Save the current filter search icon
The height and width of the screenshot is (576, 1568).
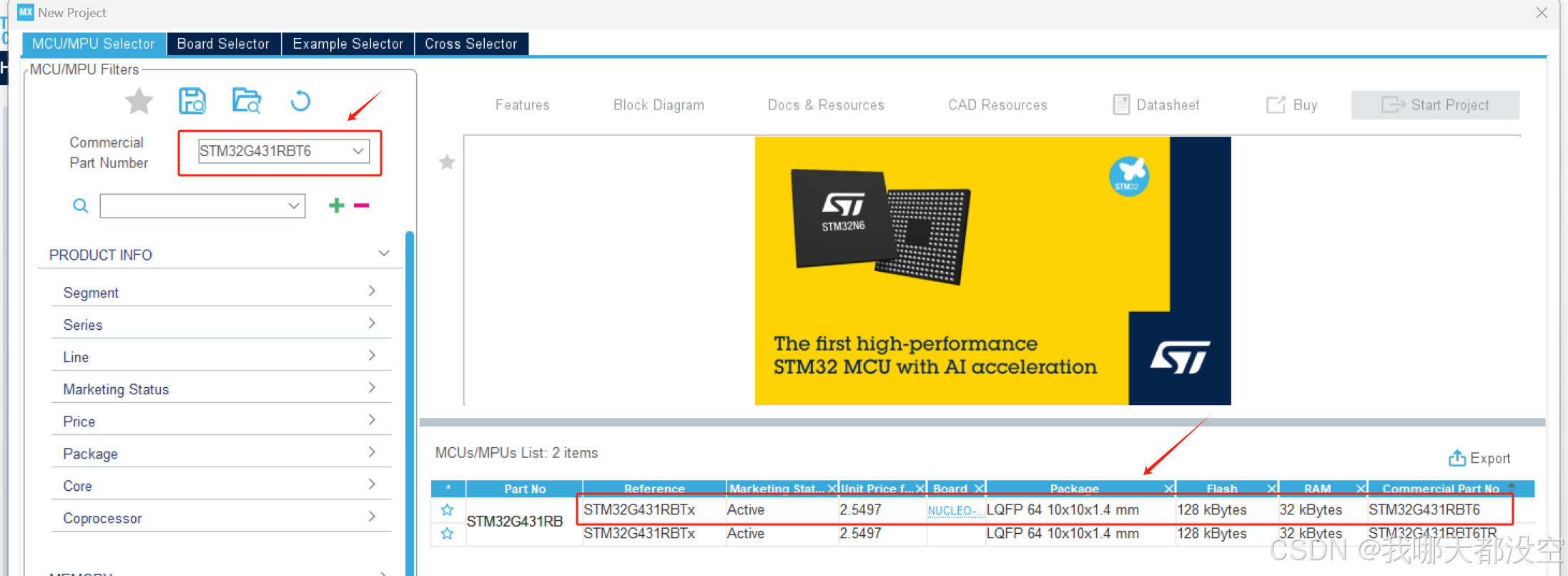[192, 101]
